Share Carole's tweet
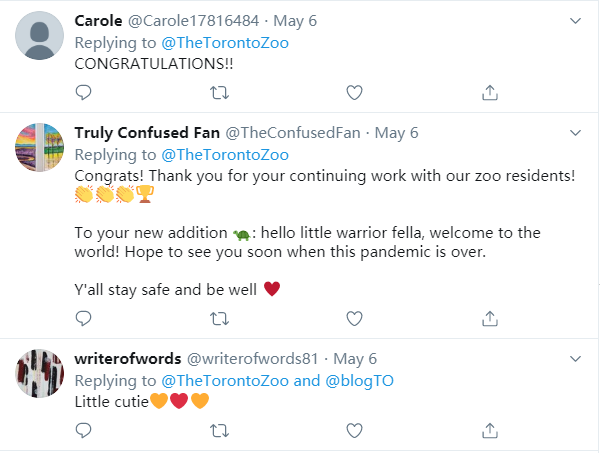Image resolution: width=600 pixels, height=453 pixels. [x=490, y=92]
